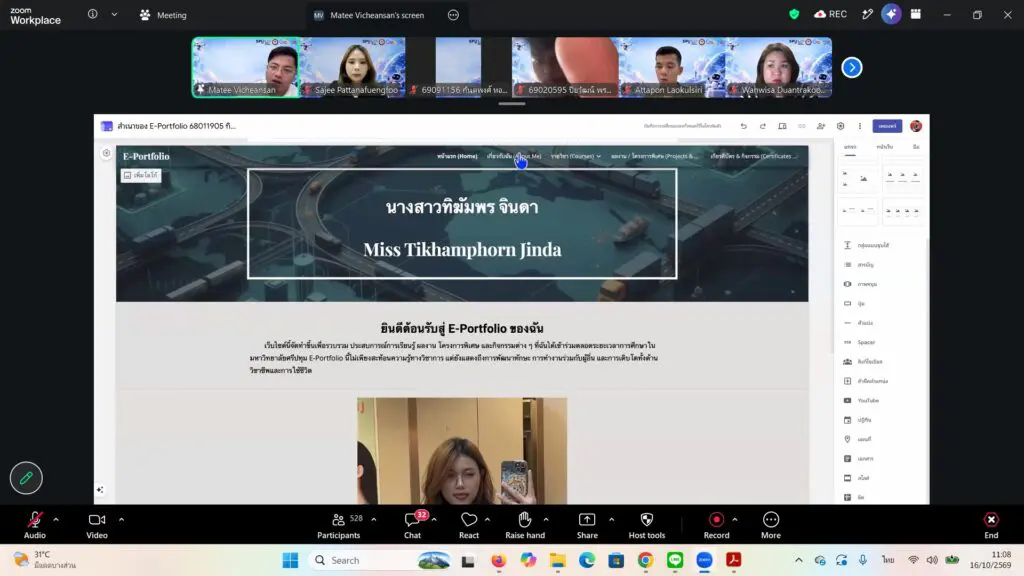Open the green annotate pencil button

click(x=26, y=478)
